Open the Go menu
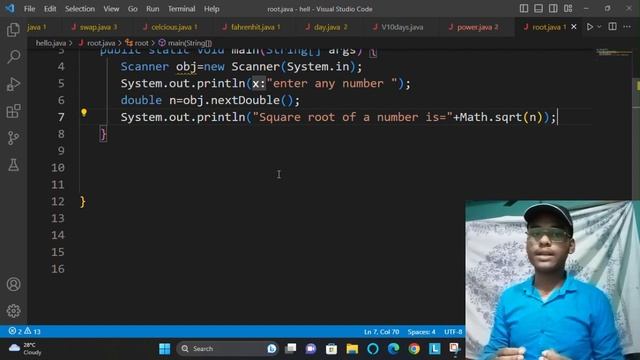 [133, 9]
